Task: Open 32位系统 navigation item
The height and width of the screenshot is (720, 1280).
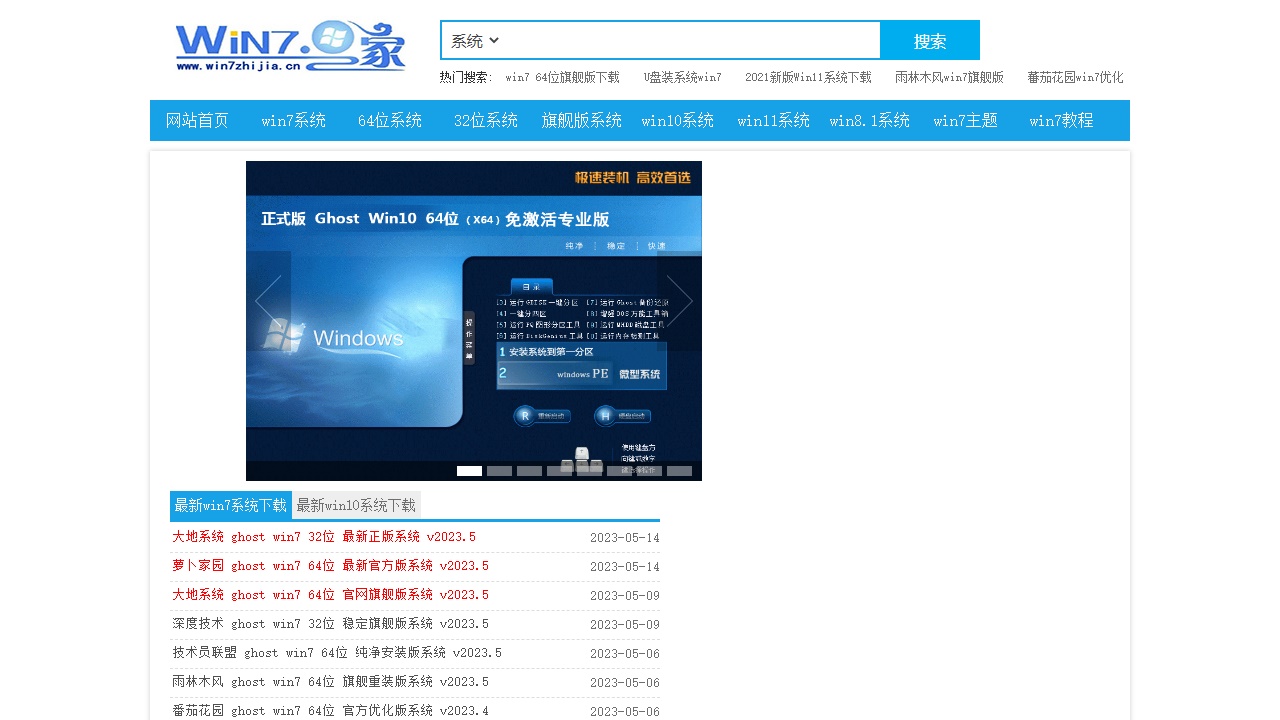Action: (x=486, y=121)
